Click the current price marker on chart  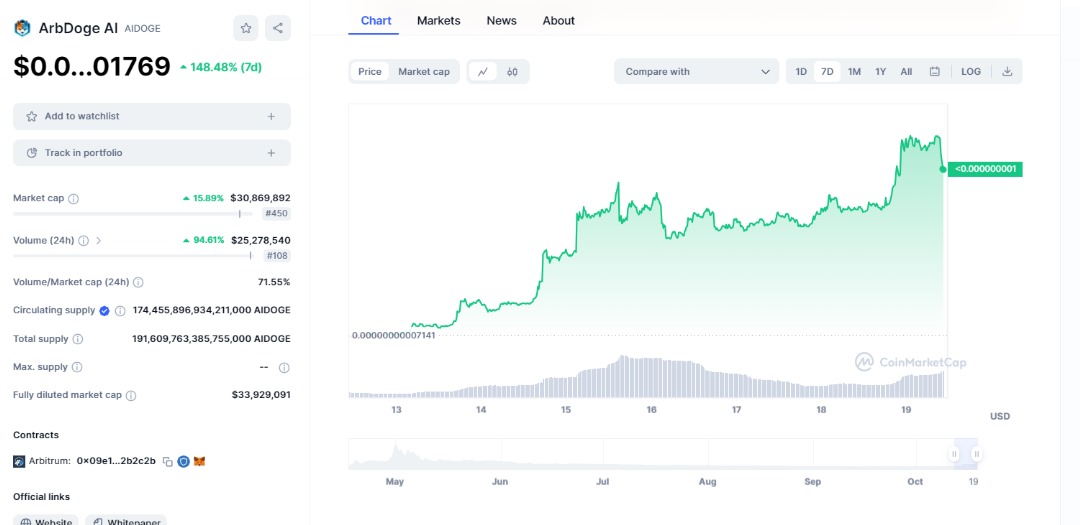click(x=943, y=169)
